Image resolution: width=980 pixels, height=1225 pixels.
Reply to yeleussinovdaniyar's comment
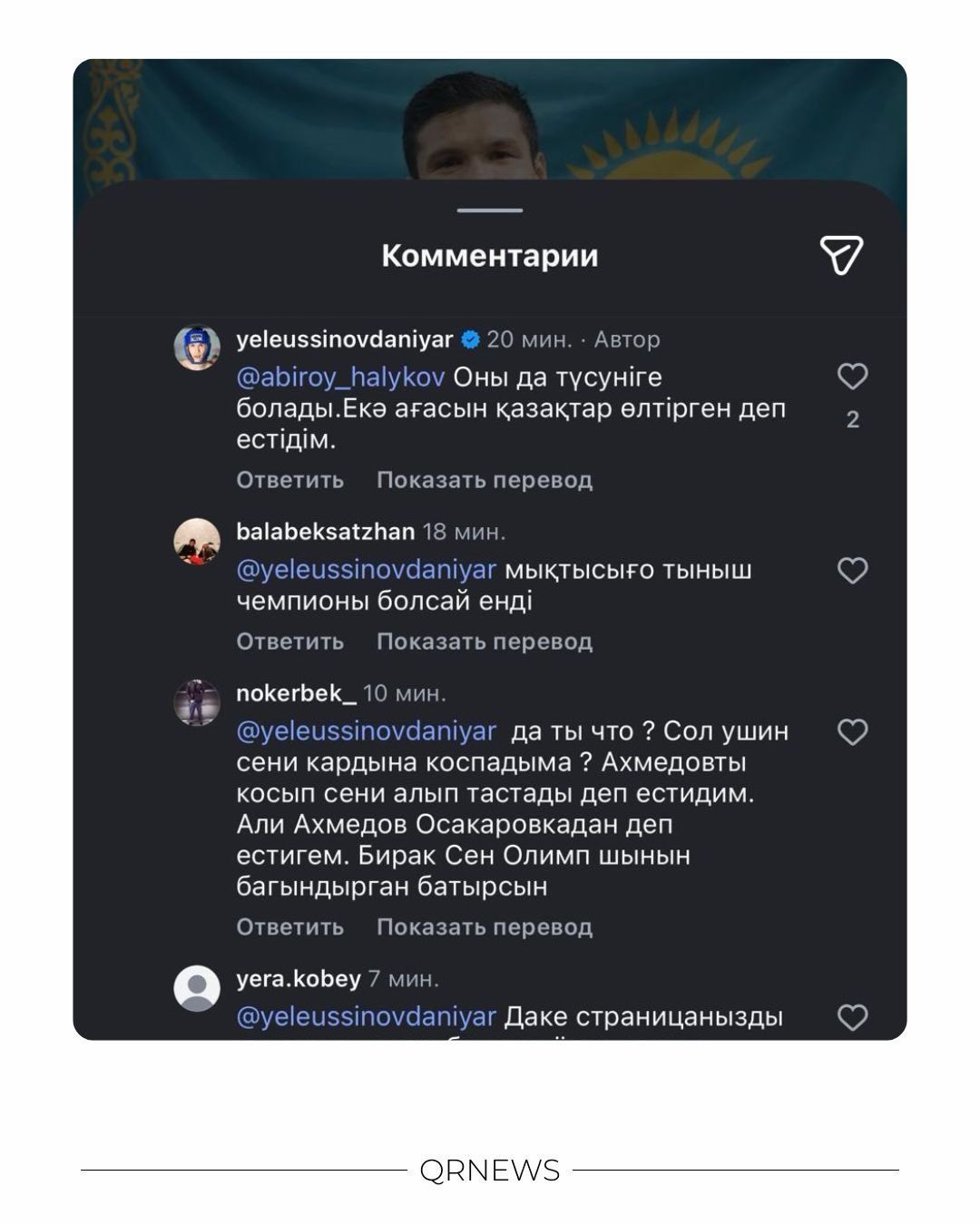[290, 480]
